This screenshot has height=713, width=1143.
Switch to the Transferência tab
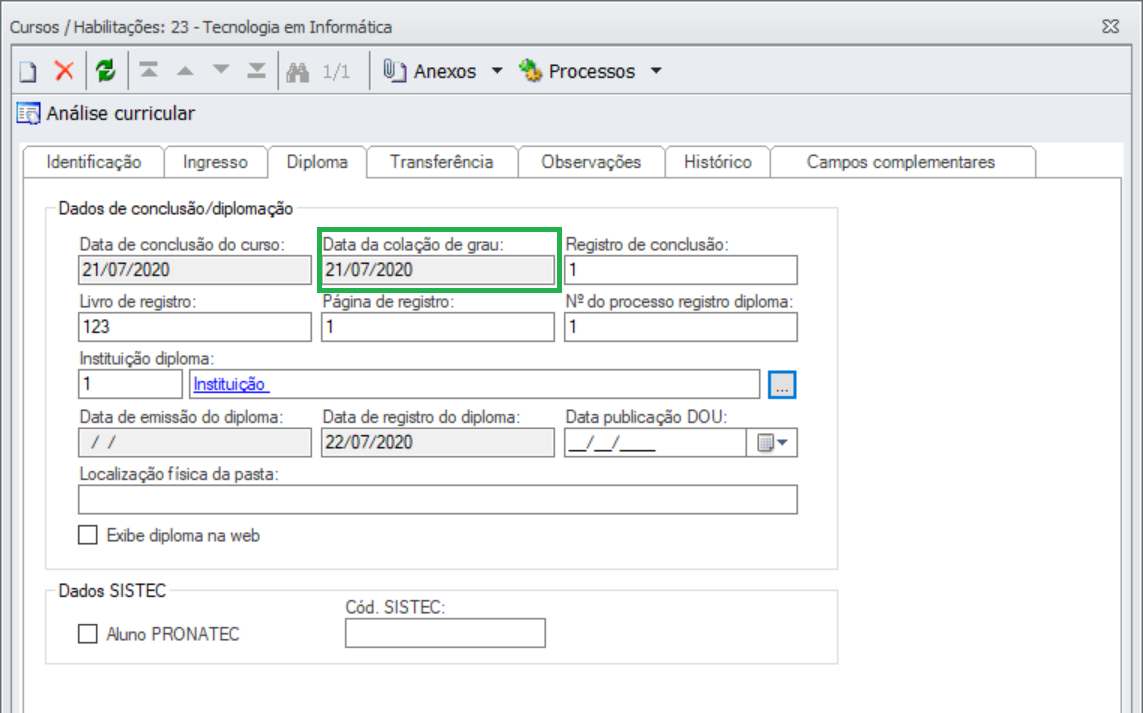tap(442, 162)
